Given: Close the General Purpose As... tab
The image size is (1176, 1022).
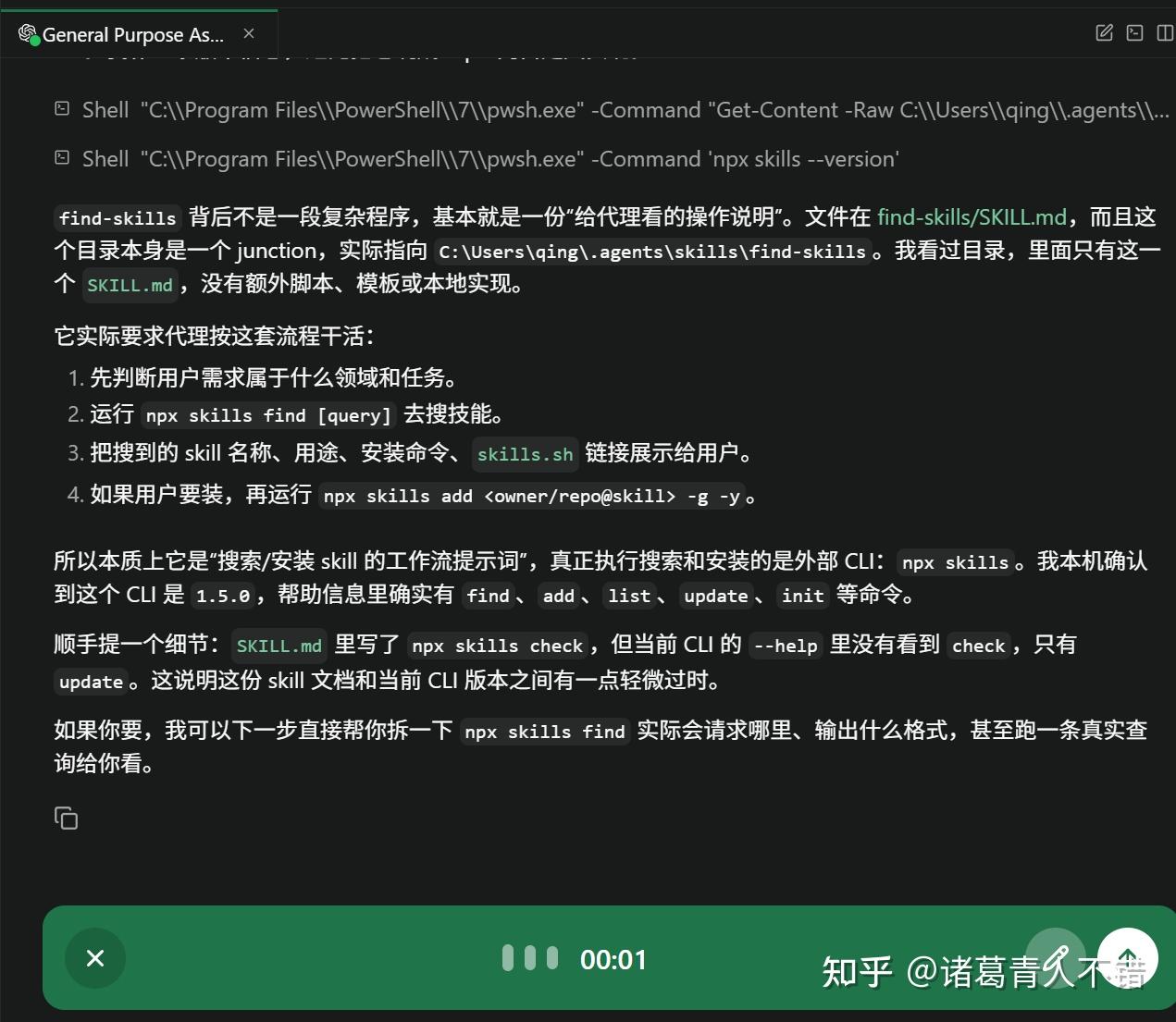Looking at the screenshot, I should (248, 33).
